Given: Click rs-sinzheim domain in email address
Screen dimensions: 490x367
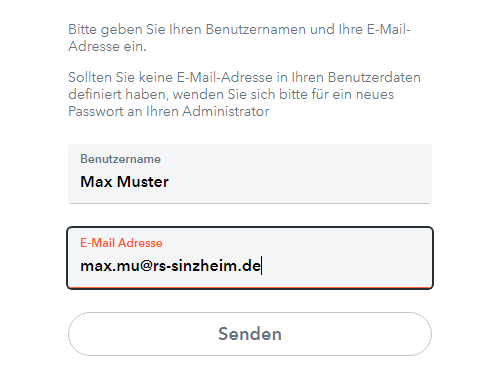Looking at the screenshot, I should 195,266.
